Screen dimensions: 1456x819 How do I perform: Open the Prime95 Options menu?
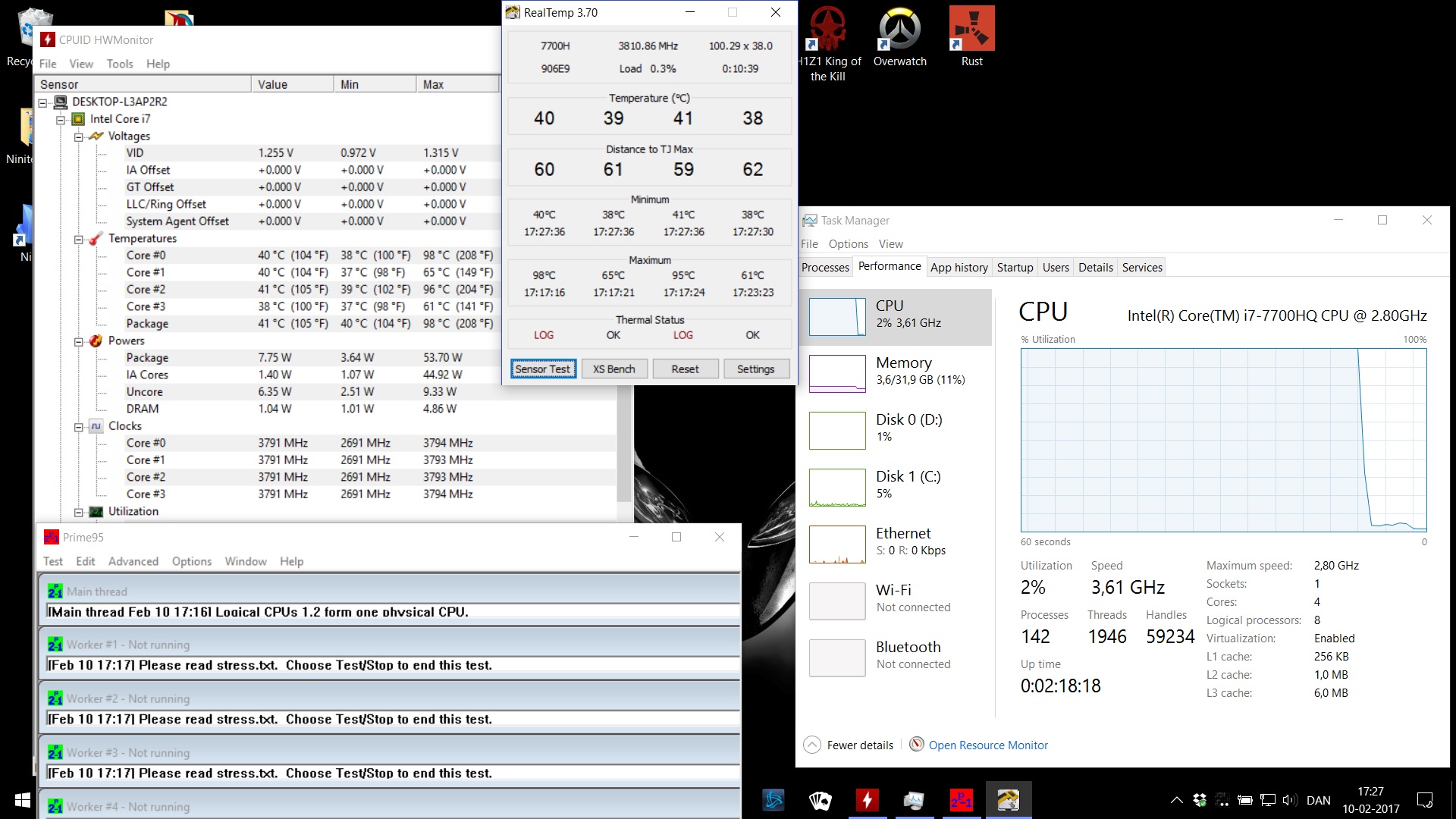click(192, 561)
